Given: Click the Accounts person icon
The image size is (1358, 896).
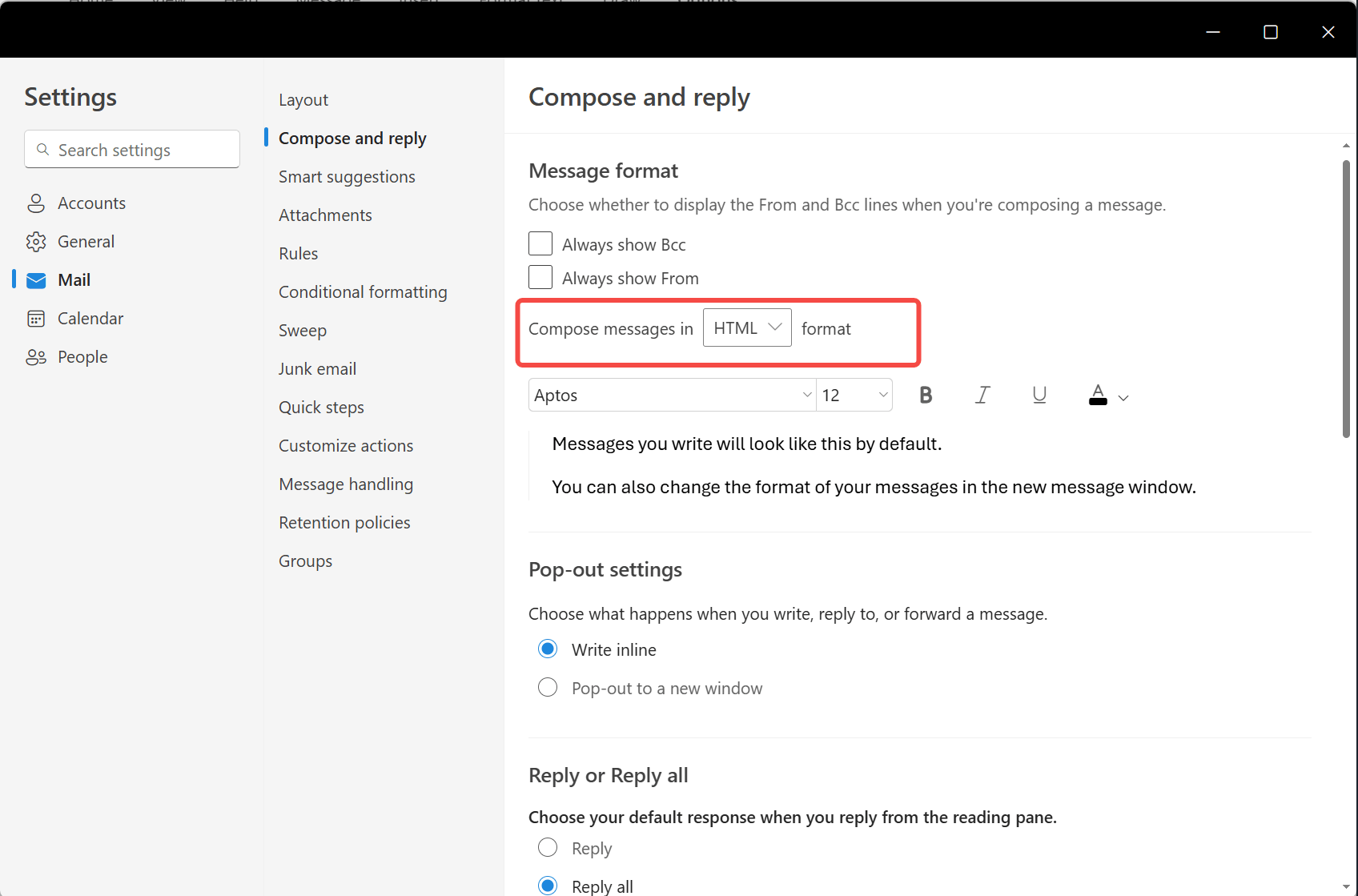Looking at the screenshot, I should click(x=36, y=203).
